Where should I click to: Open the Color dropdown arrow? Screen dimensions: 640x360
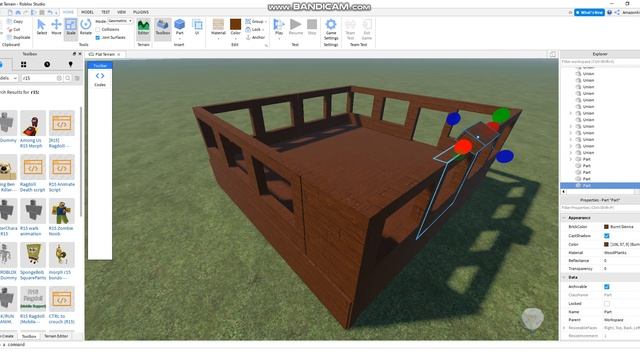click(x=236, y=38)
